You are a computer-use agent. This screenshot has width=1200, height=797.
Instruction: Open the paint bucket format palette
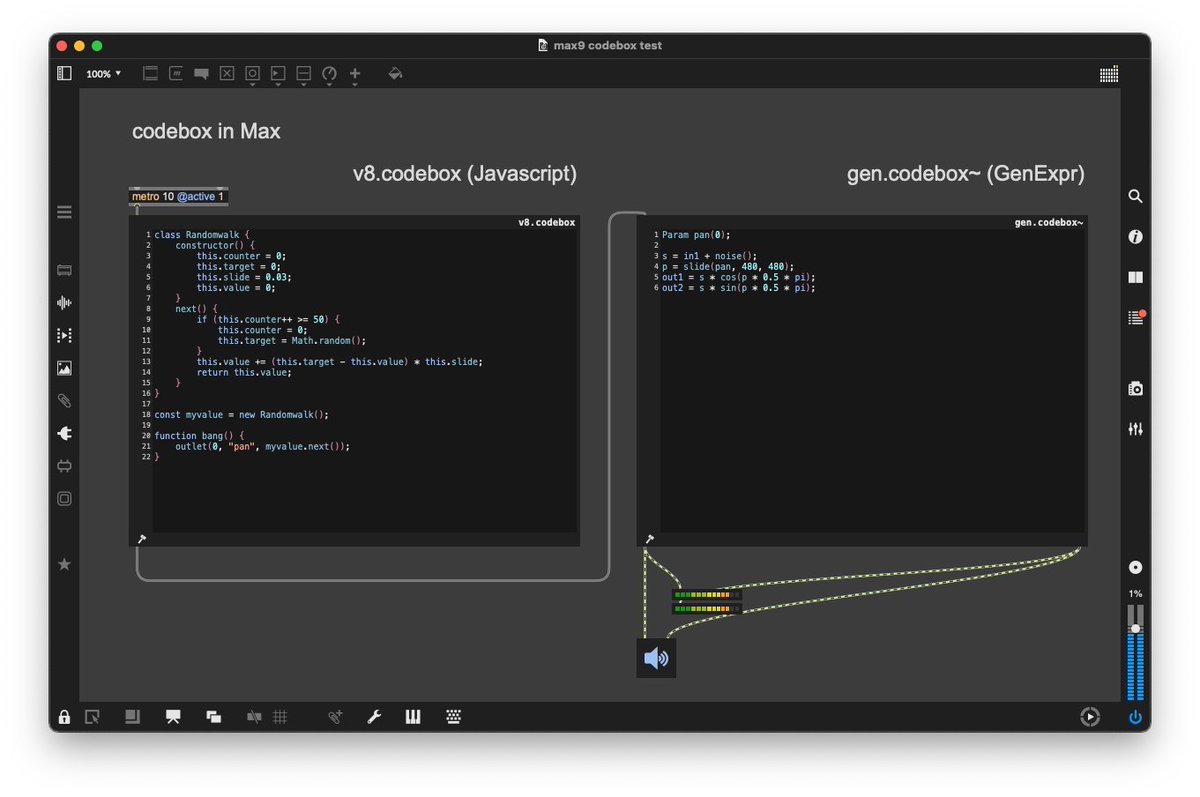[x=395, y=73]
